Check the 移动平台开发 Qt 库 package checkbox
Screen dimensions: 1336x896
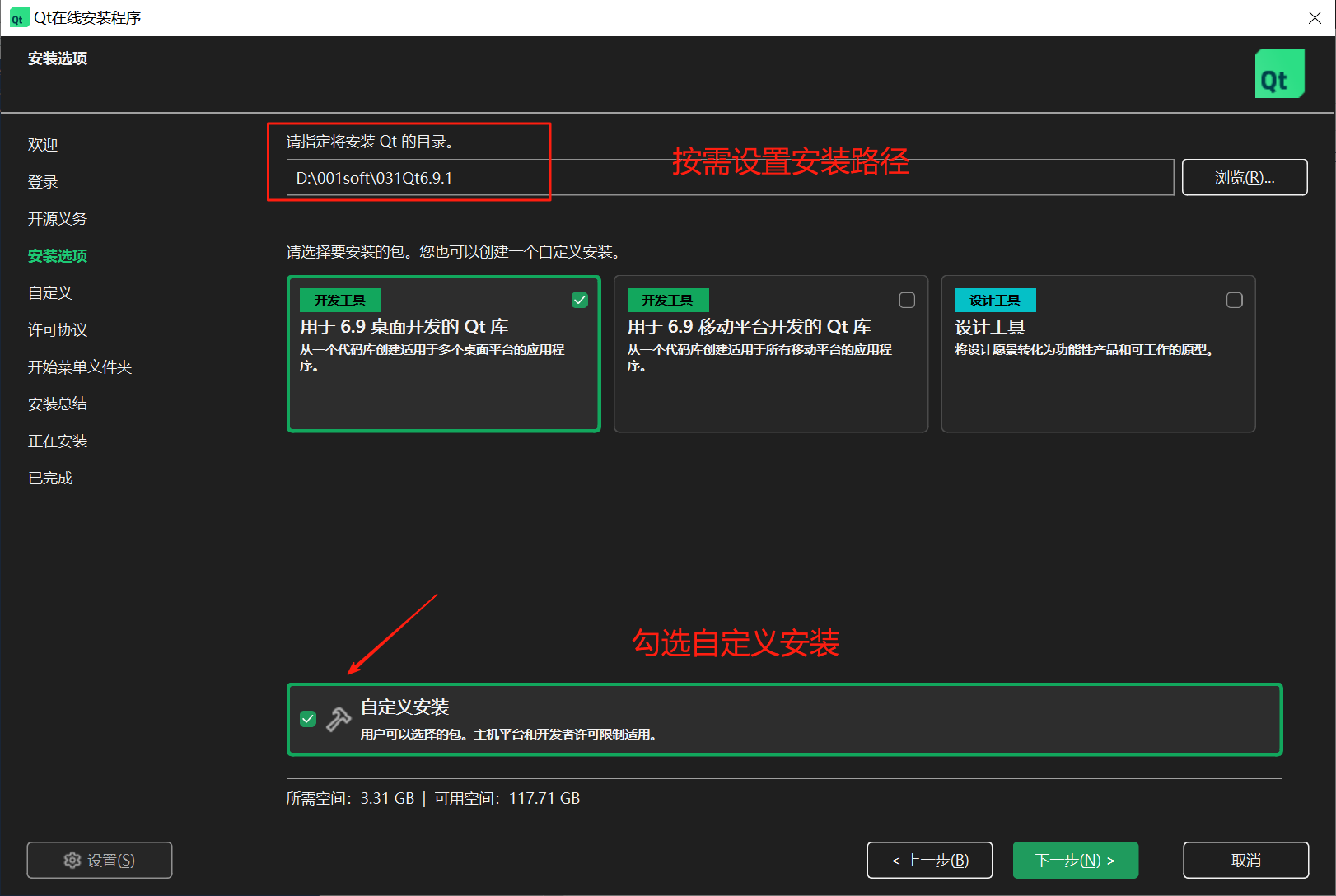tap(907, 300)
